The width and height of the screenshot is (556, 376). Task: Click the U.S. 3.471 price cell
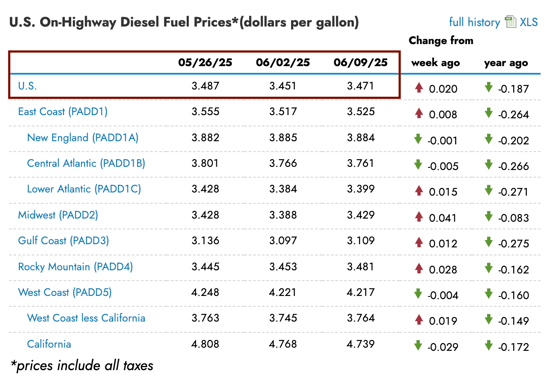point(361,86)
